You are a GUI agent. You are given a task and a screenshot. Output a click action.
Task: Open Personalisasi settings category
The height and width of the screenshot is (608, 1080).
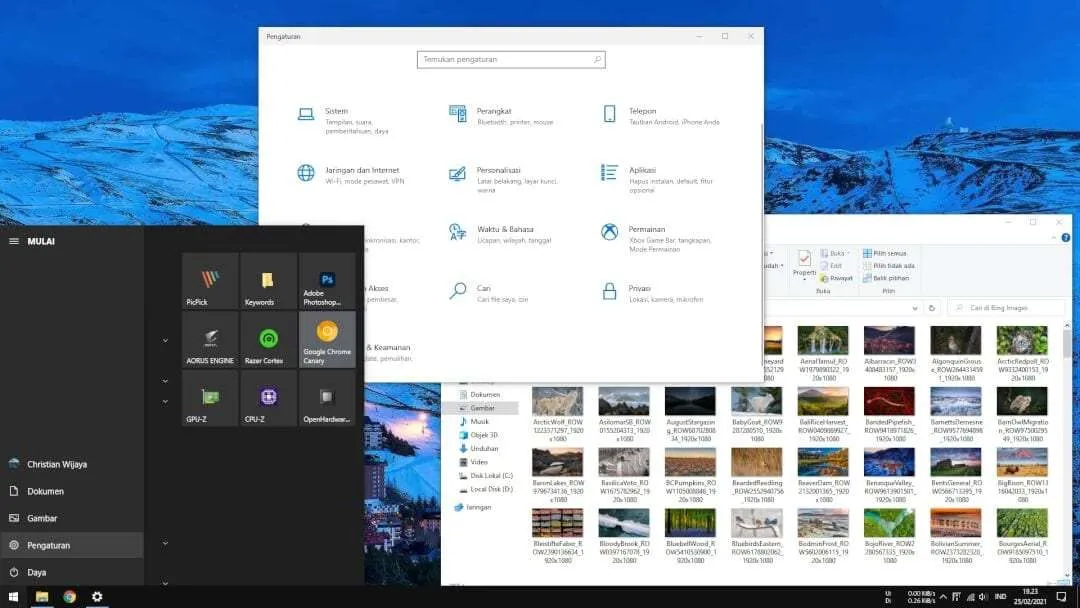503,179
